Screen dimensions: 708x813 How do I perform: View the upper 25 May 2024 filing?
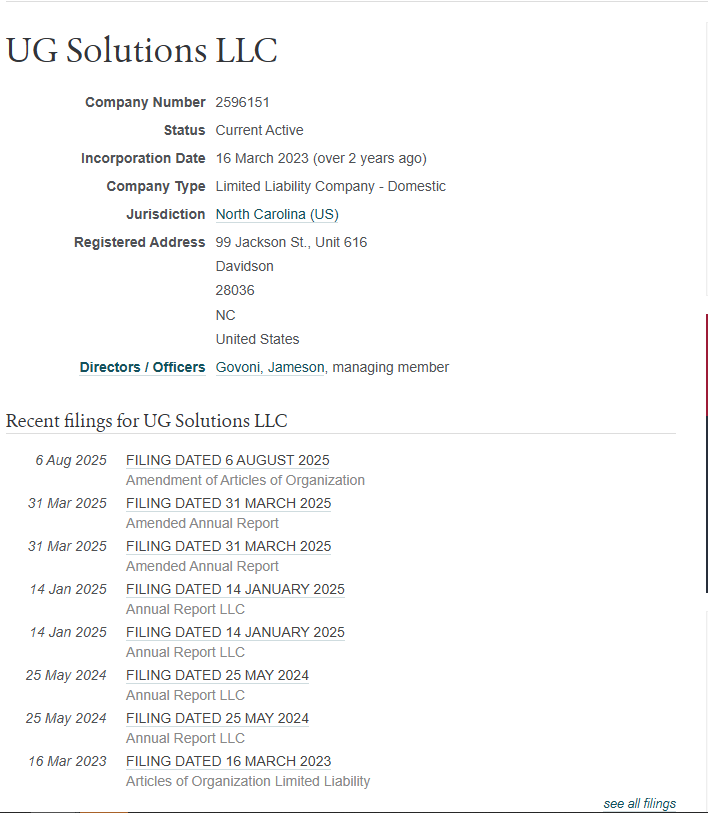point(217,676)
